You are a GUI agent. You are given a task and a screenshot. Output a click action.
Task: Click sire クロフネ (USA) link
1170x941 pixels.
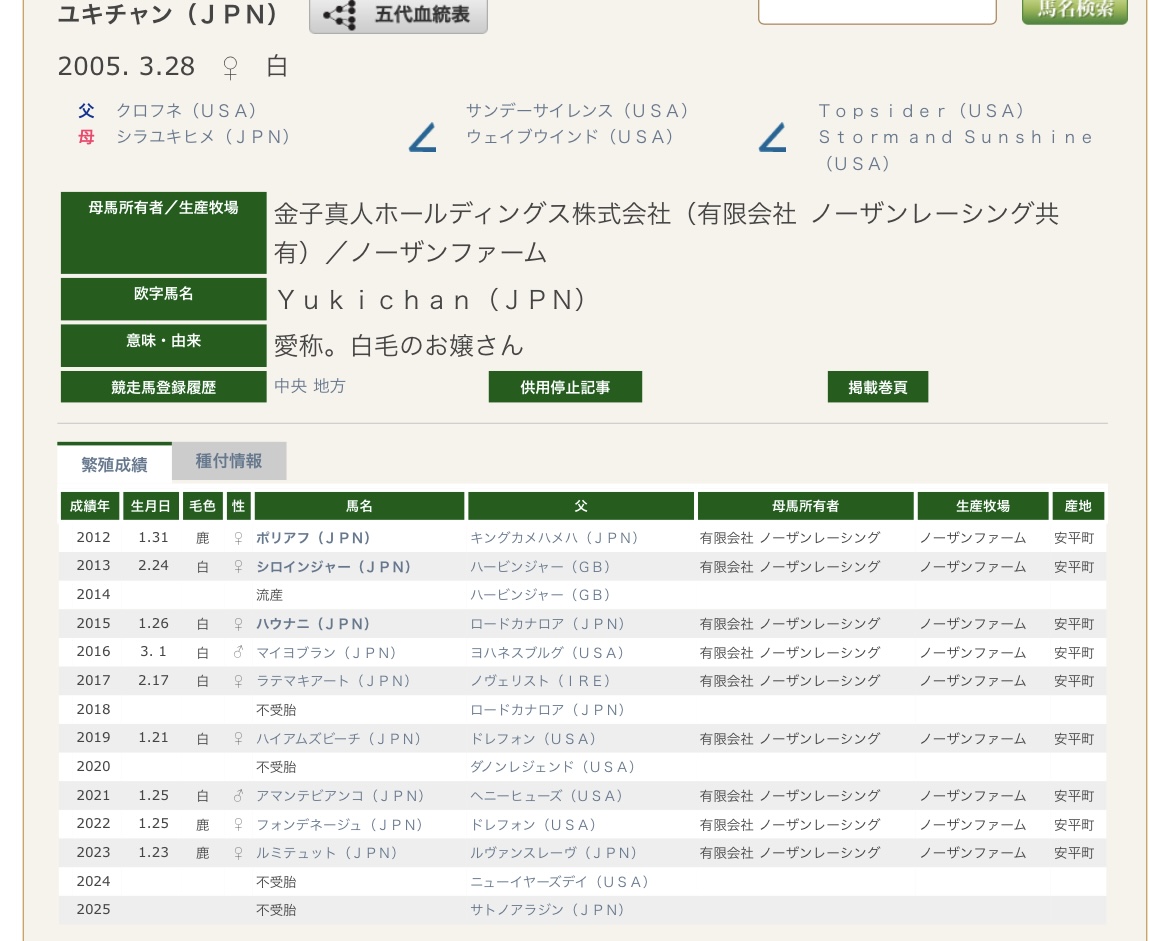pos(186,111)
